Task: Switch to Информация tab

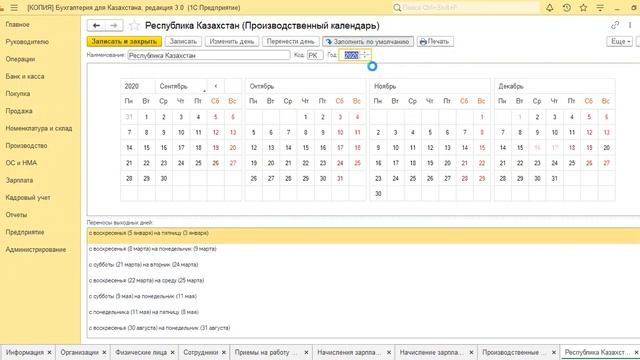Action: (x=24, y=352)
